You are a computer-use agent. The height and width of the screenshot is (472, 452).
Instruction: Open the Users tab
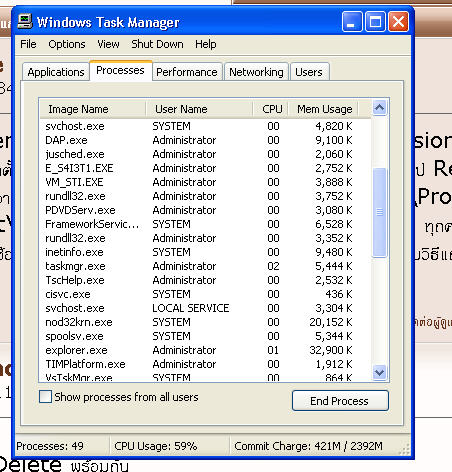(x=309, y=72)
